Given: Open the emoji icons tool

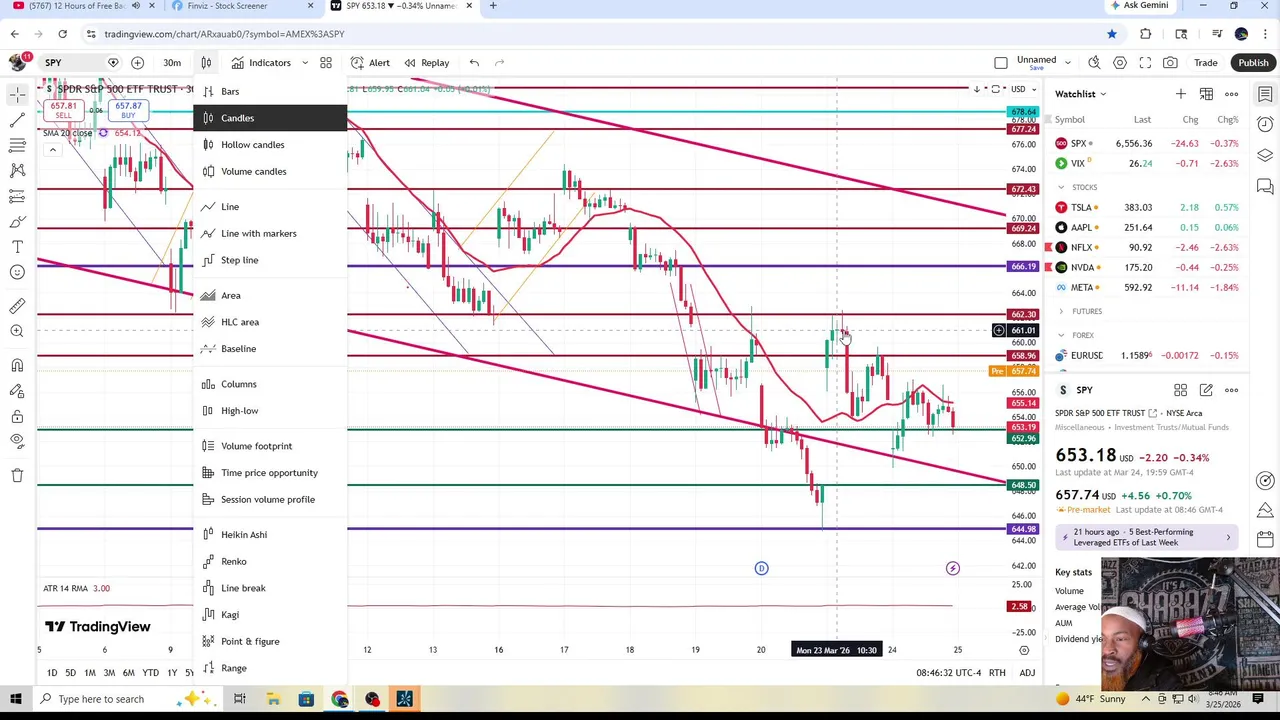Looking at the screenshot, I should tap(17, 272).
